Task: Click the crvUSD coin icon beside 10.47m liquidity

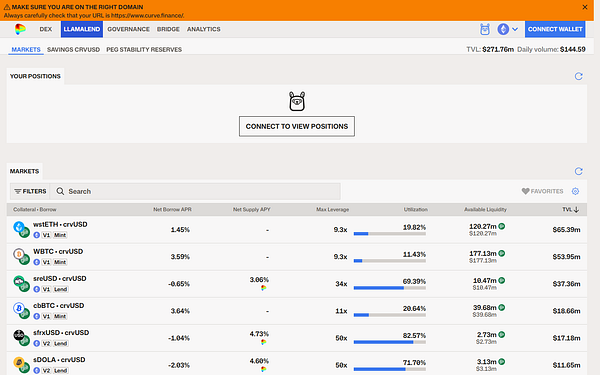Action: [x=502, y=280]
